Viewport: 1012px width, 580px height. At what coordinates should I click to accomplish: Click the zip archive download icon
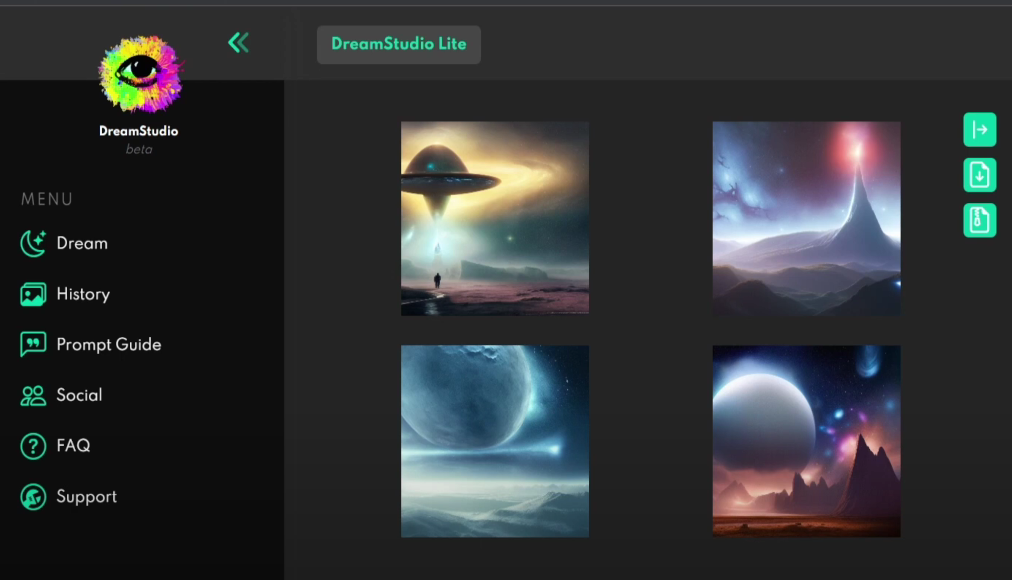click(980, 220)
